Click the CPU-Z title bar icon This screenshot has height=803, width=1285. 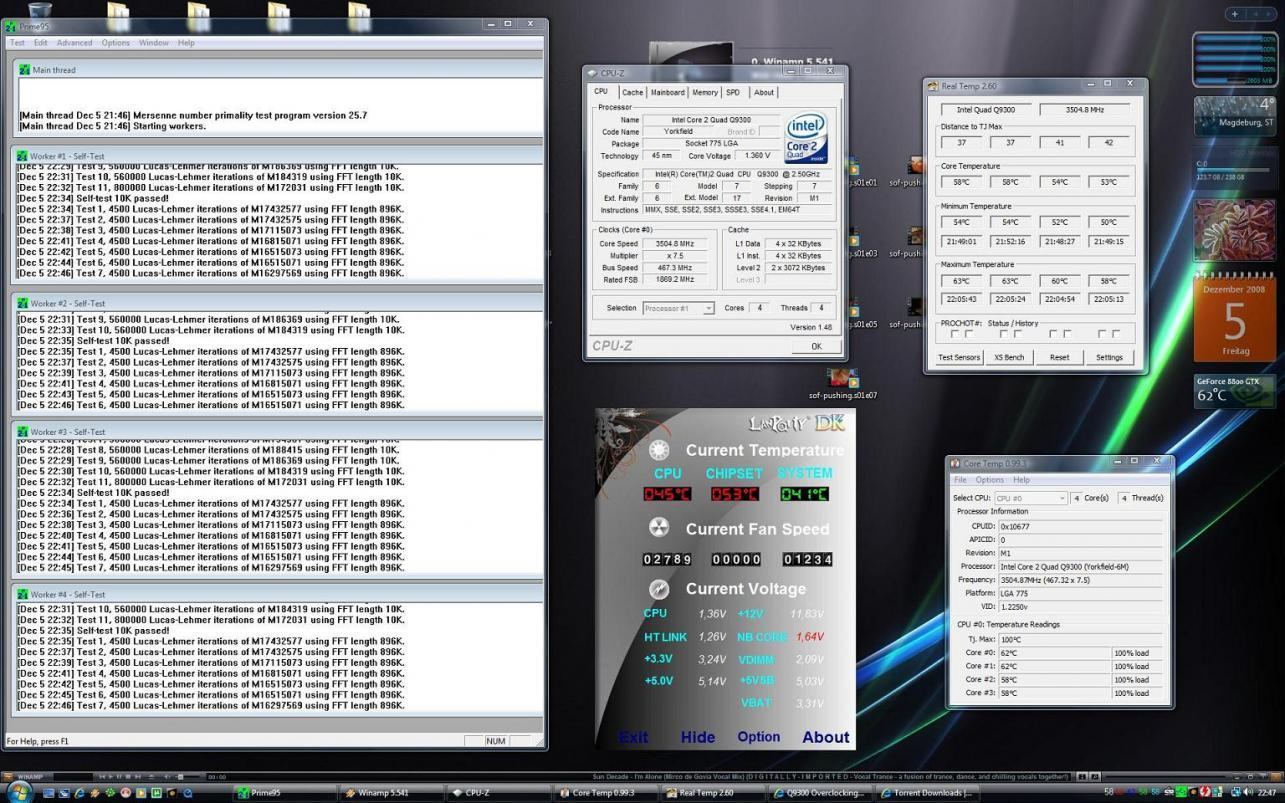tap(593, 73)
